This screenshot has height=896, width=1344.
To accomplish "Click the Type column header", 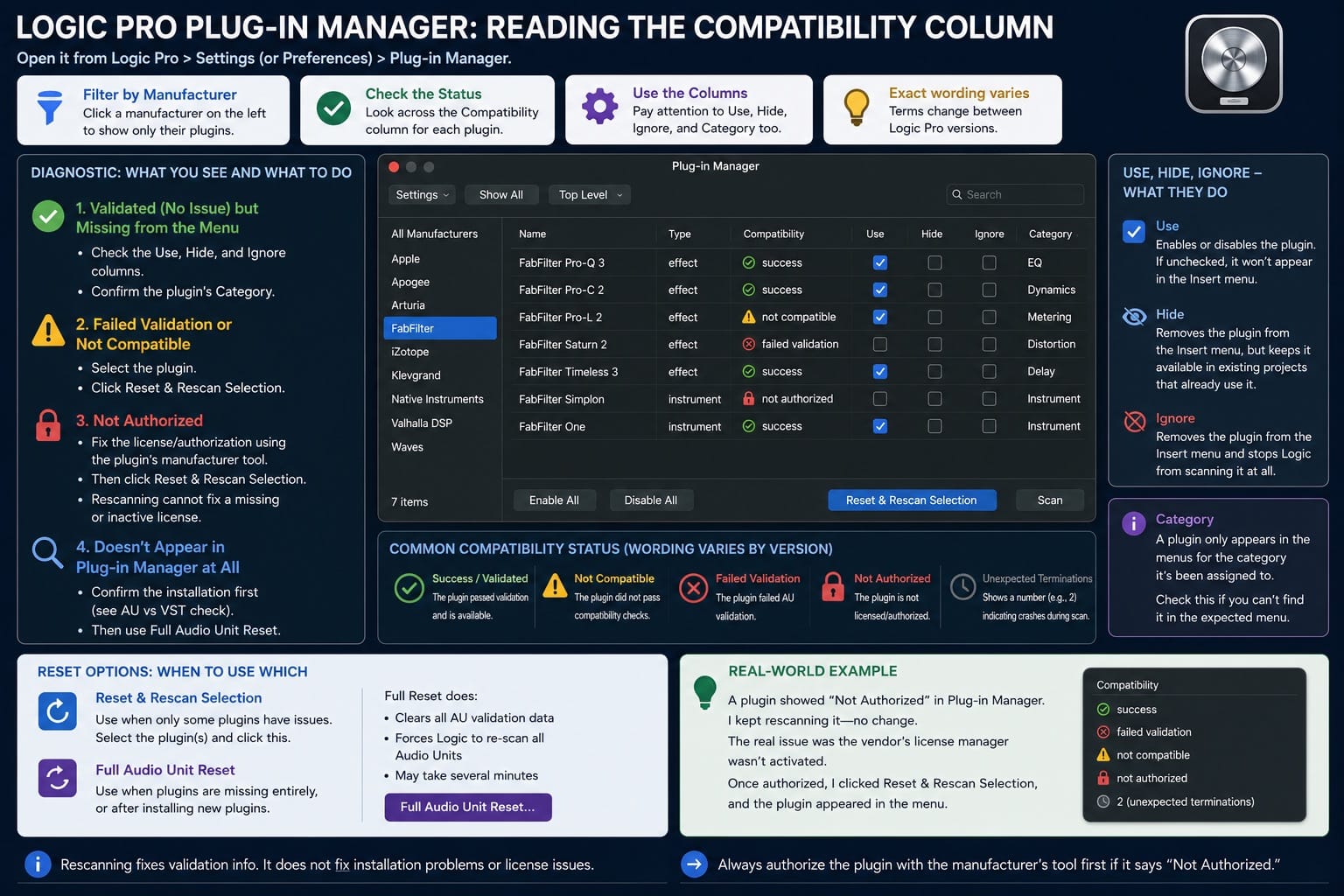I will pos(680,234).
